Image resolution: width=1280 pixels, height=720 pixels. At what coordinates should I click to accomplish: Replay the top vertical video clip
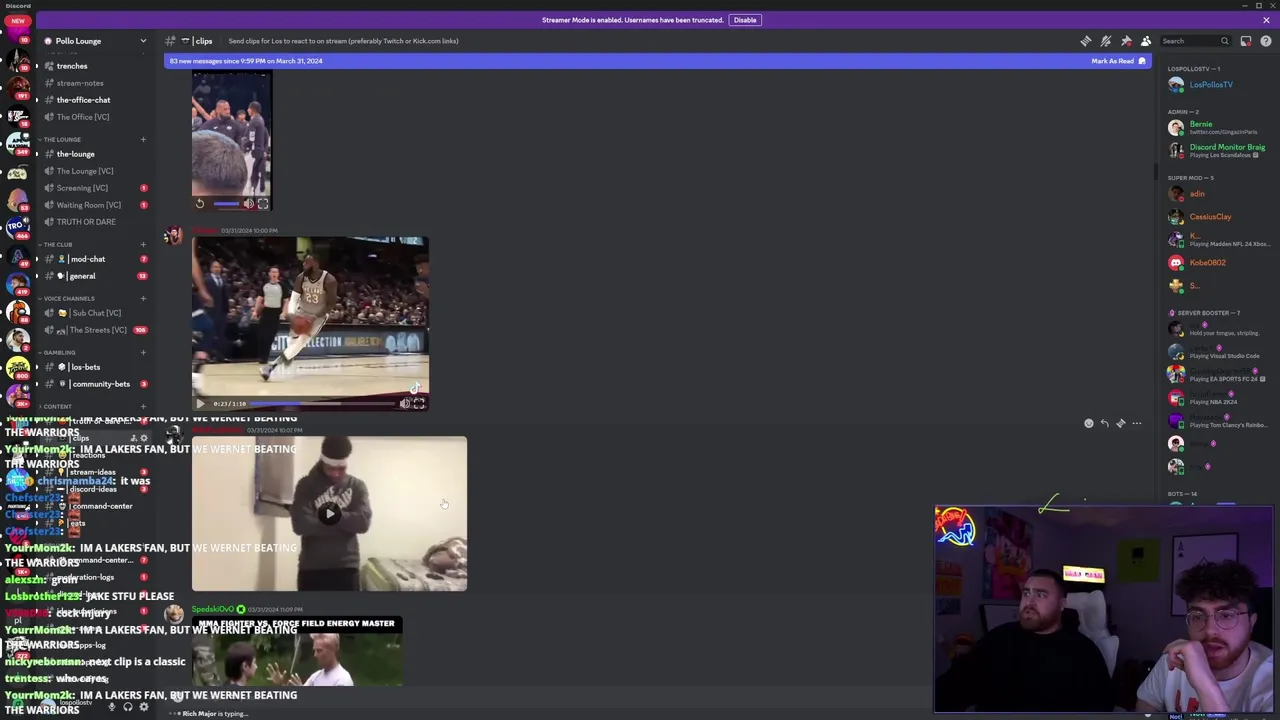[x=200, y=204]
